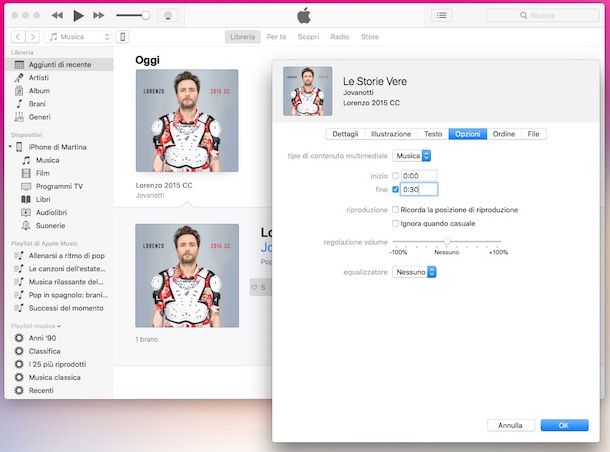The width and height of the screenshot is (610, 452).
Task: Open the Up Next list icon
Action: click(442, 16)
